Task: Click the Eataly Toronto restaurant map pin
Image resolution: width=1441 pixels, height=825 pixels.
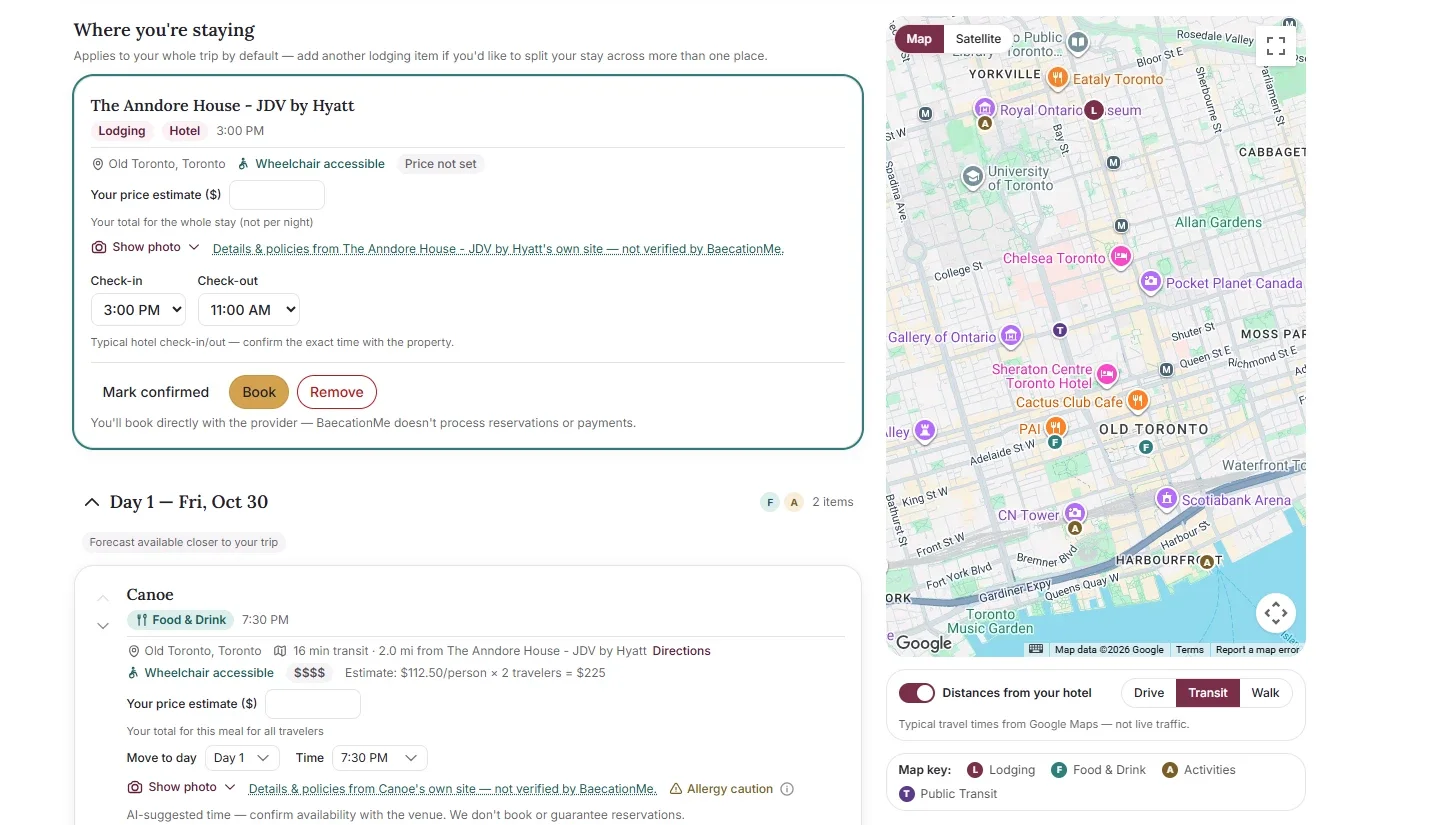Action: tap(1057, 77)
